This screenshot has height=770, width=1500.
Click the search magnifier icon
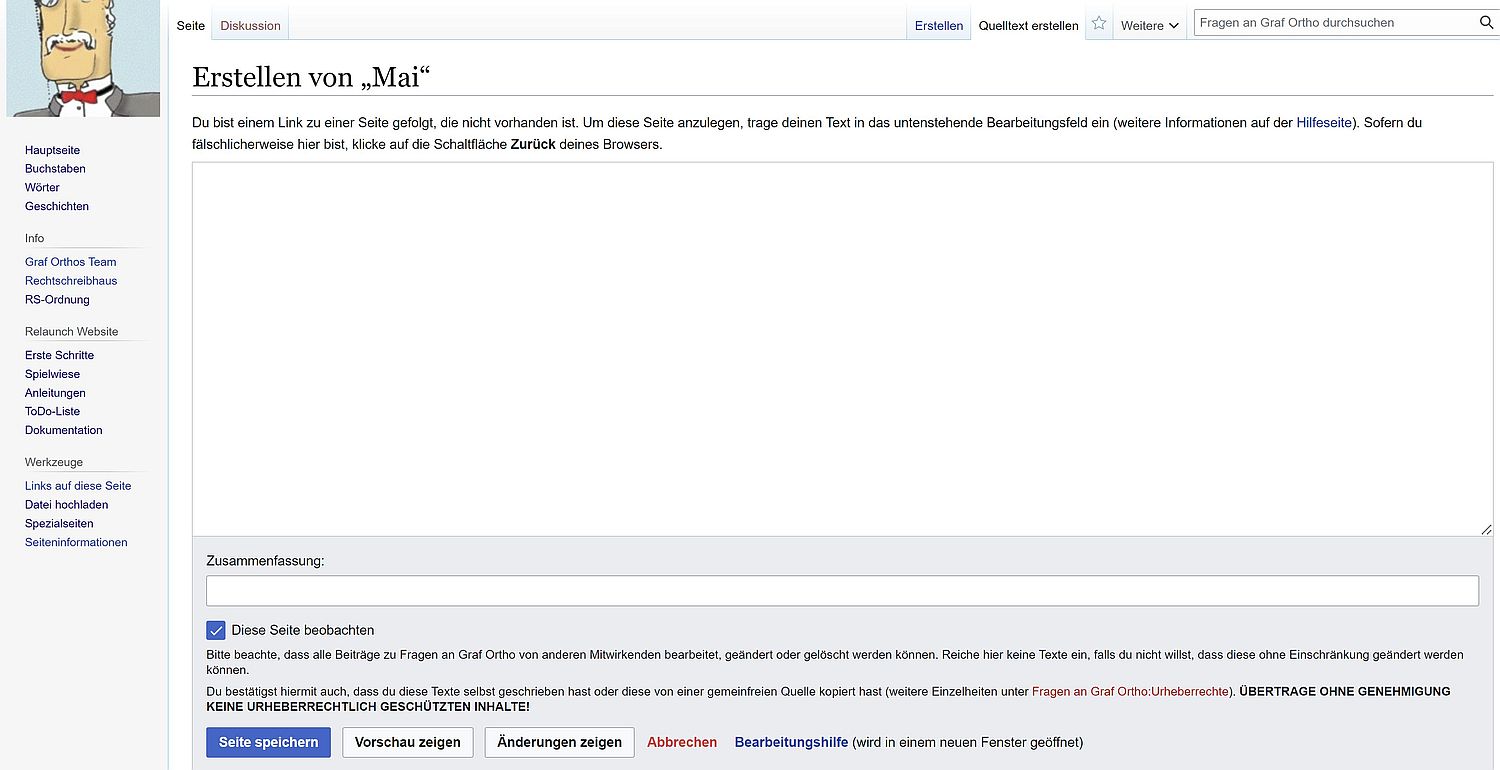coord(1486,23)
